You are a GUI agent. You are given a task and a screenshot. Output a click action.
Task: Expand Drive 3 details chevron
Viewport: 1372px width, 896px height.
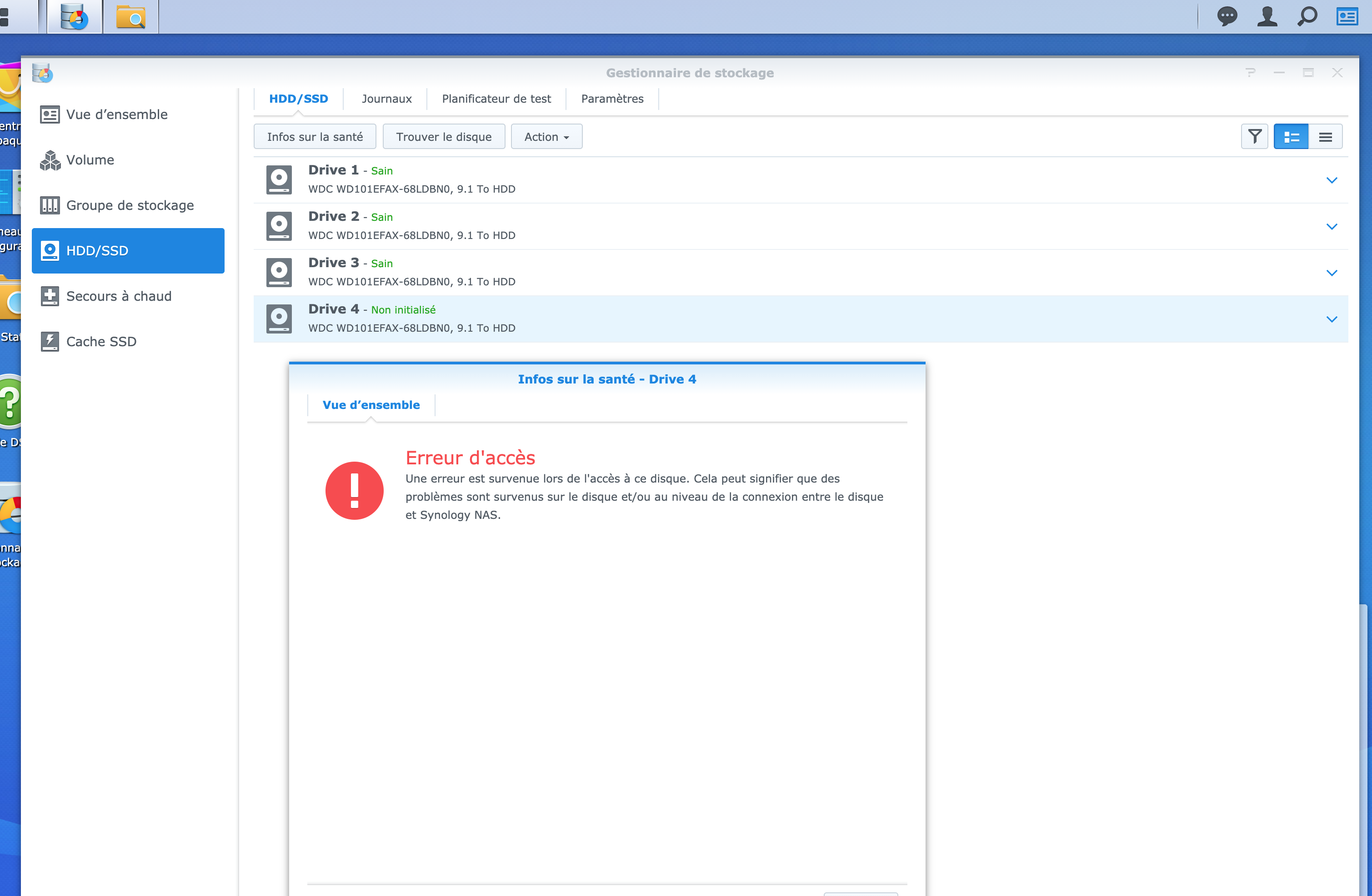pyautogui.click(x=1332, y=273)
